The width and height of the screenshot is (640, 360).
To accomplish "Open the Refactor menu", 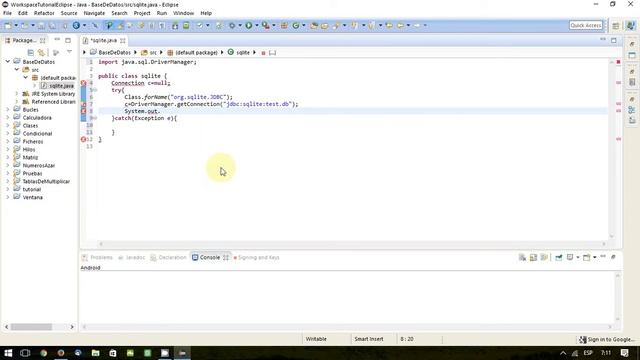I will click(44, 13).
